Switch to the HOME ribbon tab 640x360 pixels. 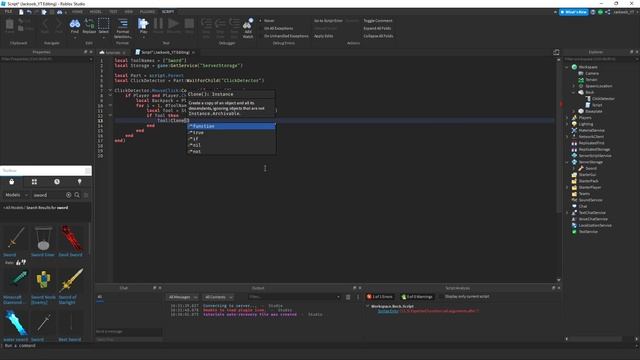click(77, 12)
